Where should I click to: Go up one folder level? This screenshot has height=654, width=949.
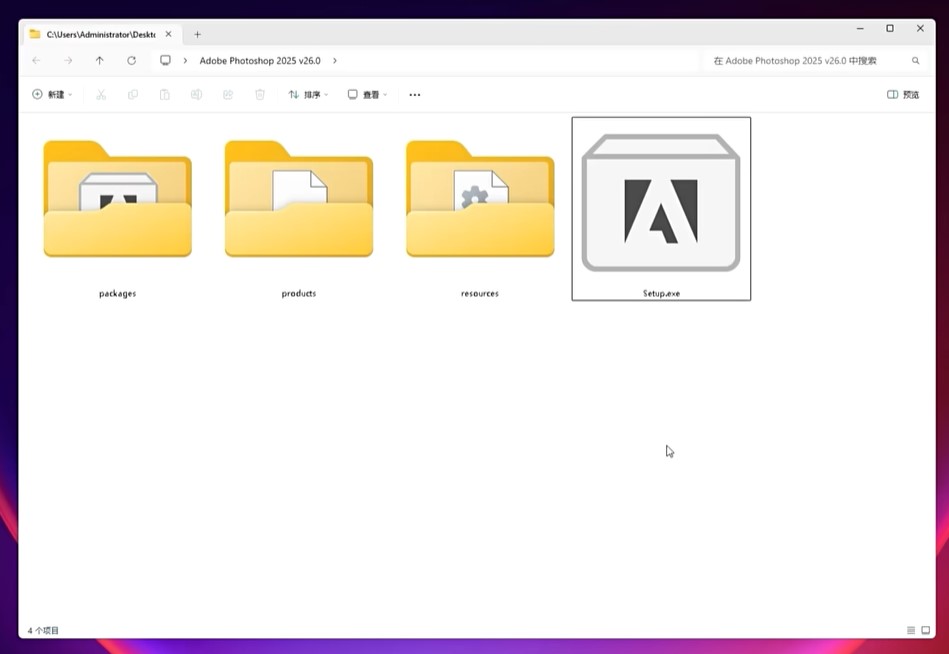click(x=99, y=60)
